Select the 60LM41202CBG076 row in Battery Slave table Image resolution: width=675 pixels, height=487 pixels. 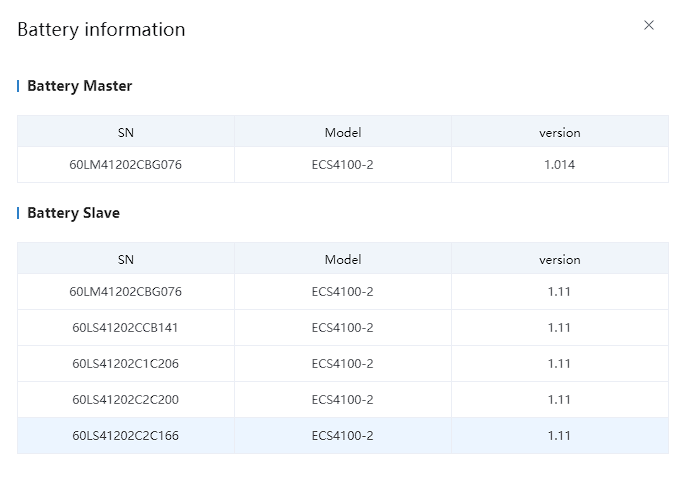pyautogui.click(x=126, y=291)
